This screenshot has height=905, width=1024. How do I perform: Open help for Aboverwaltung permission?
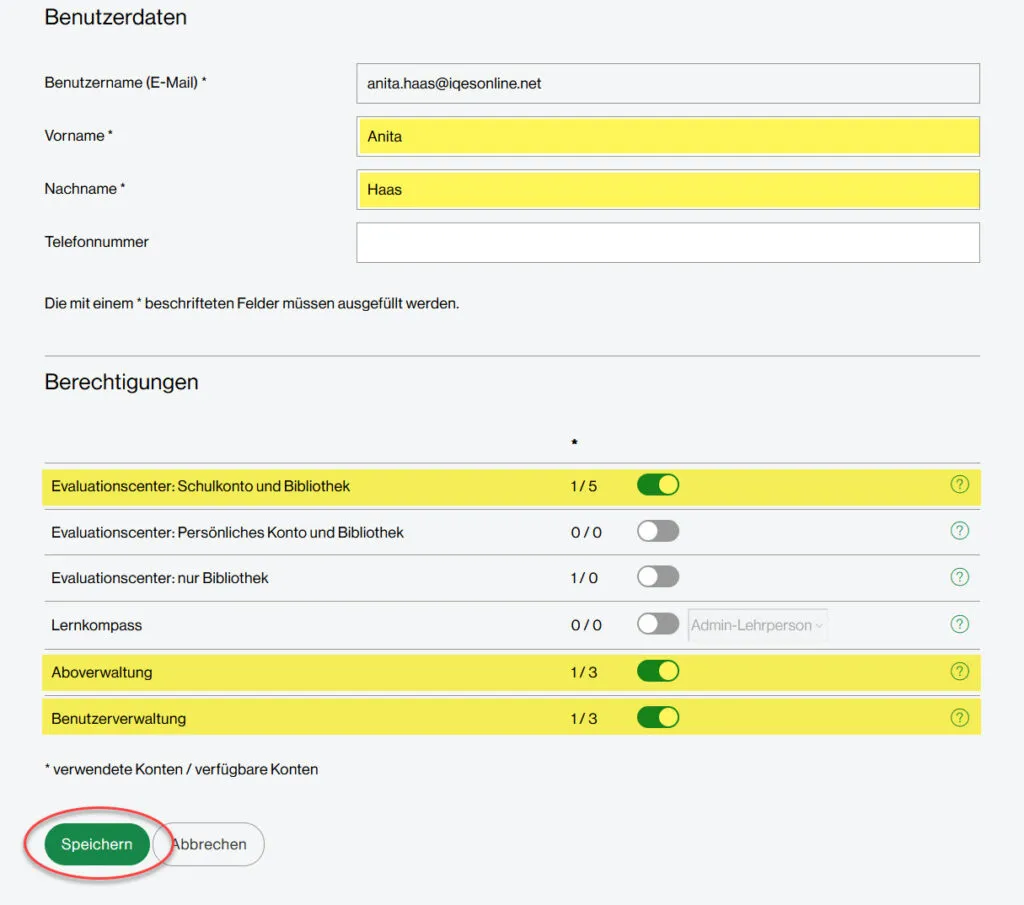pos(960,670)
